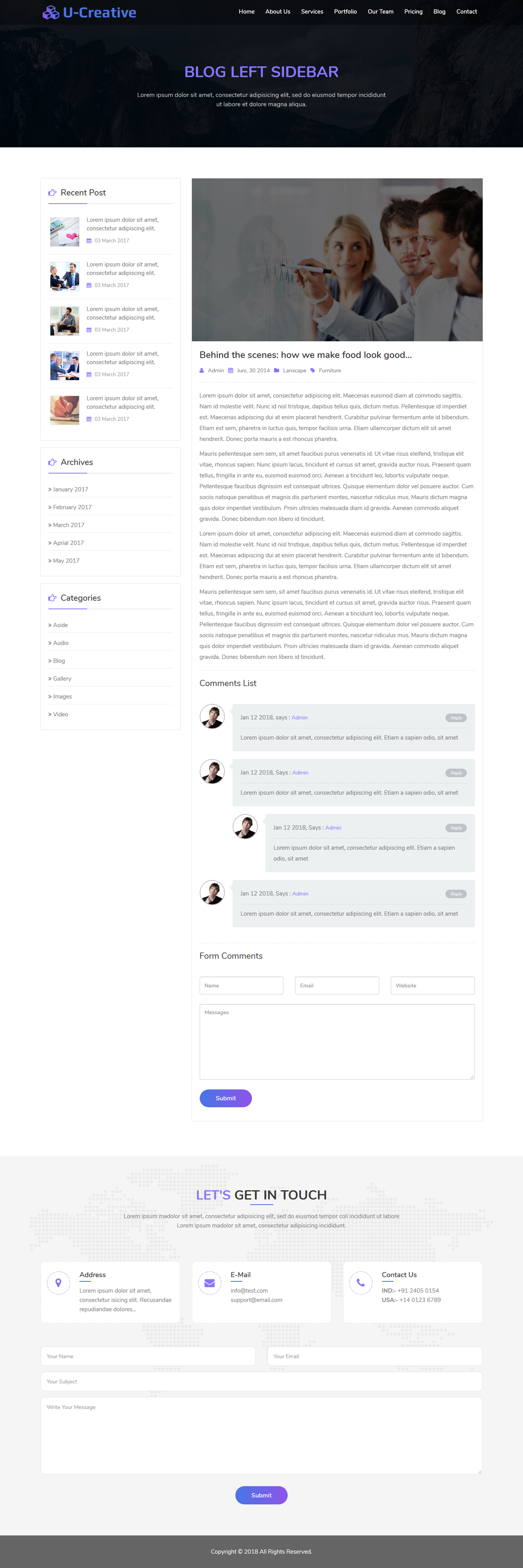
Task: Open the Portfolio menu item
Action: (345, 12)
